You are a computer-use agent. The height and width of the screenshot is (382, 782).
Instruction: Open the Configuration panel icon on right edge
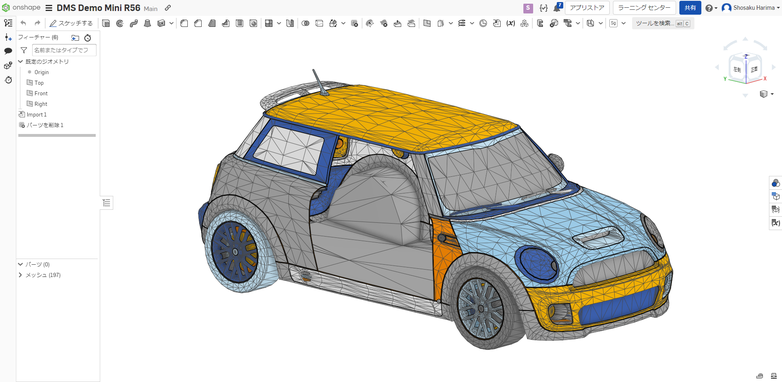(x=776, y=196)
